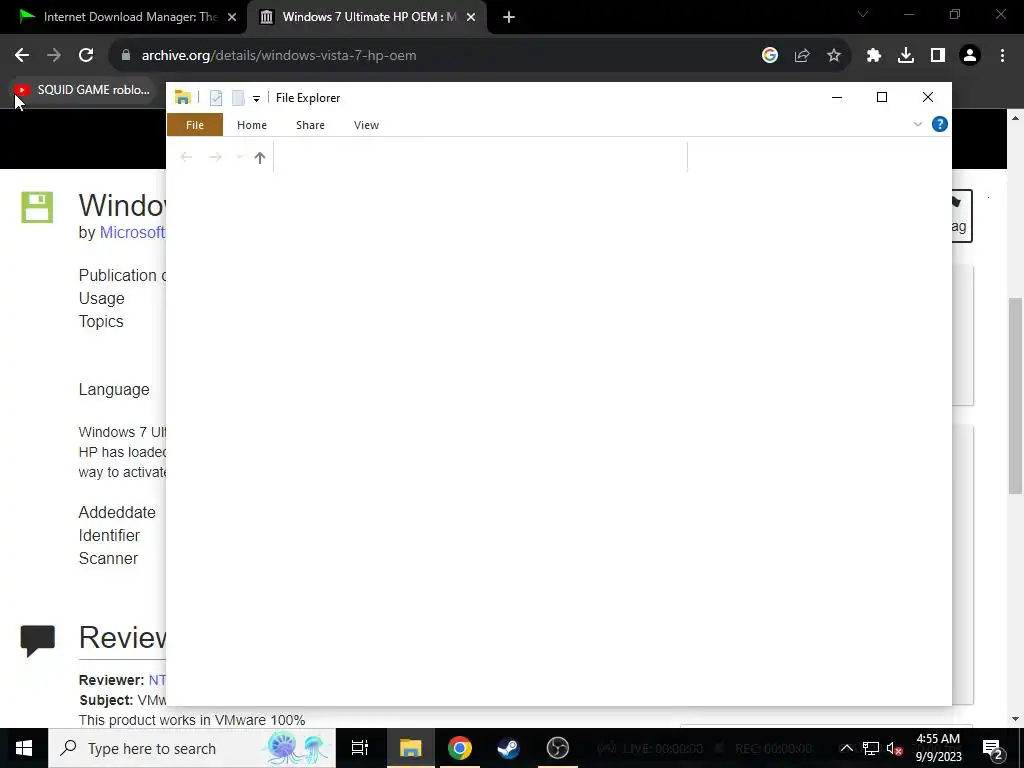The image size is (1024, 768).
Task: Click the muted volume tray icon
Action: click(x=895, y=748)
